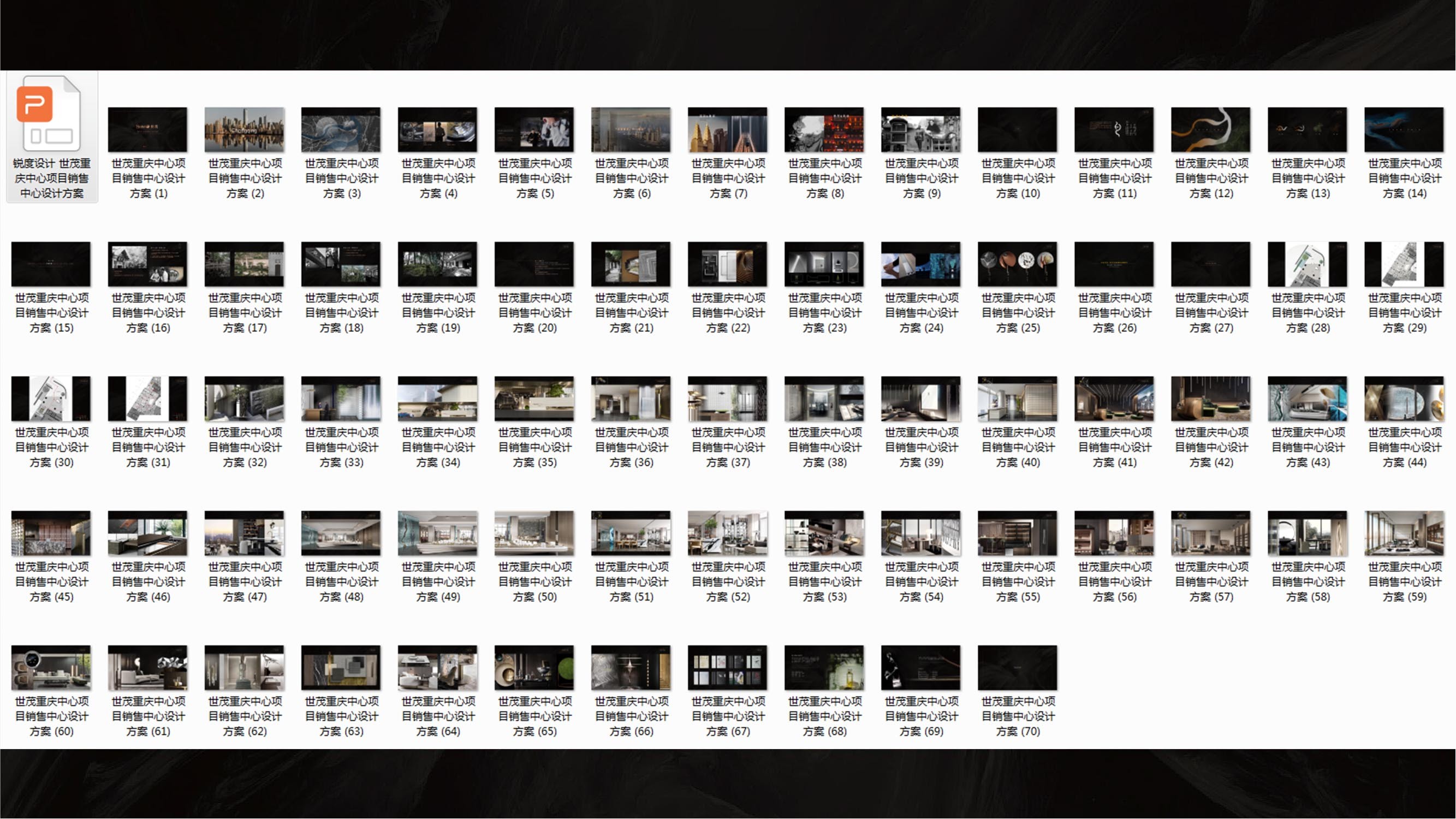Screen dimensions: 1456x819
Task: Select thumbnail 方案 (1) title slide
Action: coord(147,129)
